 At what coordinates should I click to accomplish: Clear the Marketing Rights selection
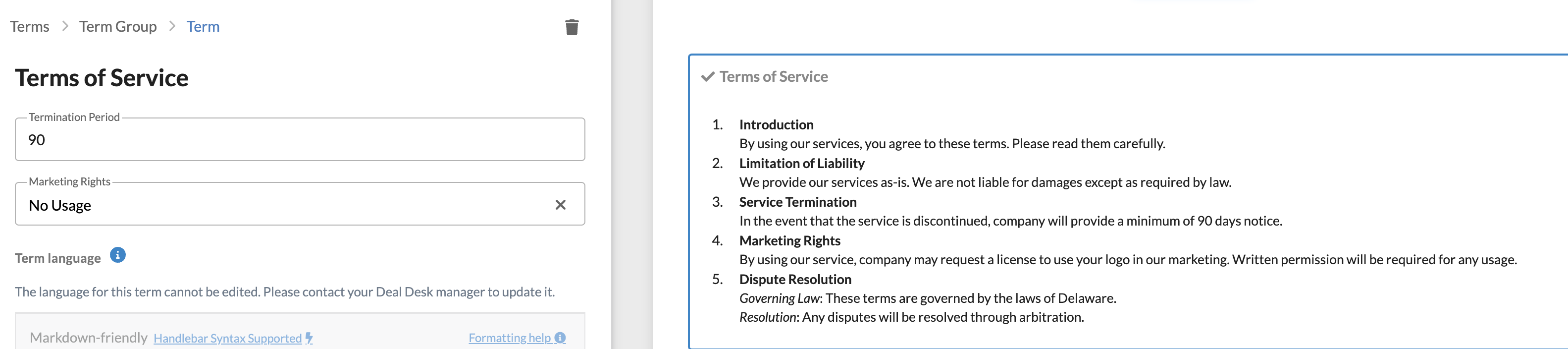tap(561, 205)
